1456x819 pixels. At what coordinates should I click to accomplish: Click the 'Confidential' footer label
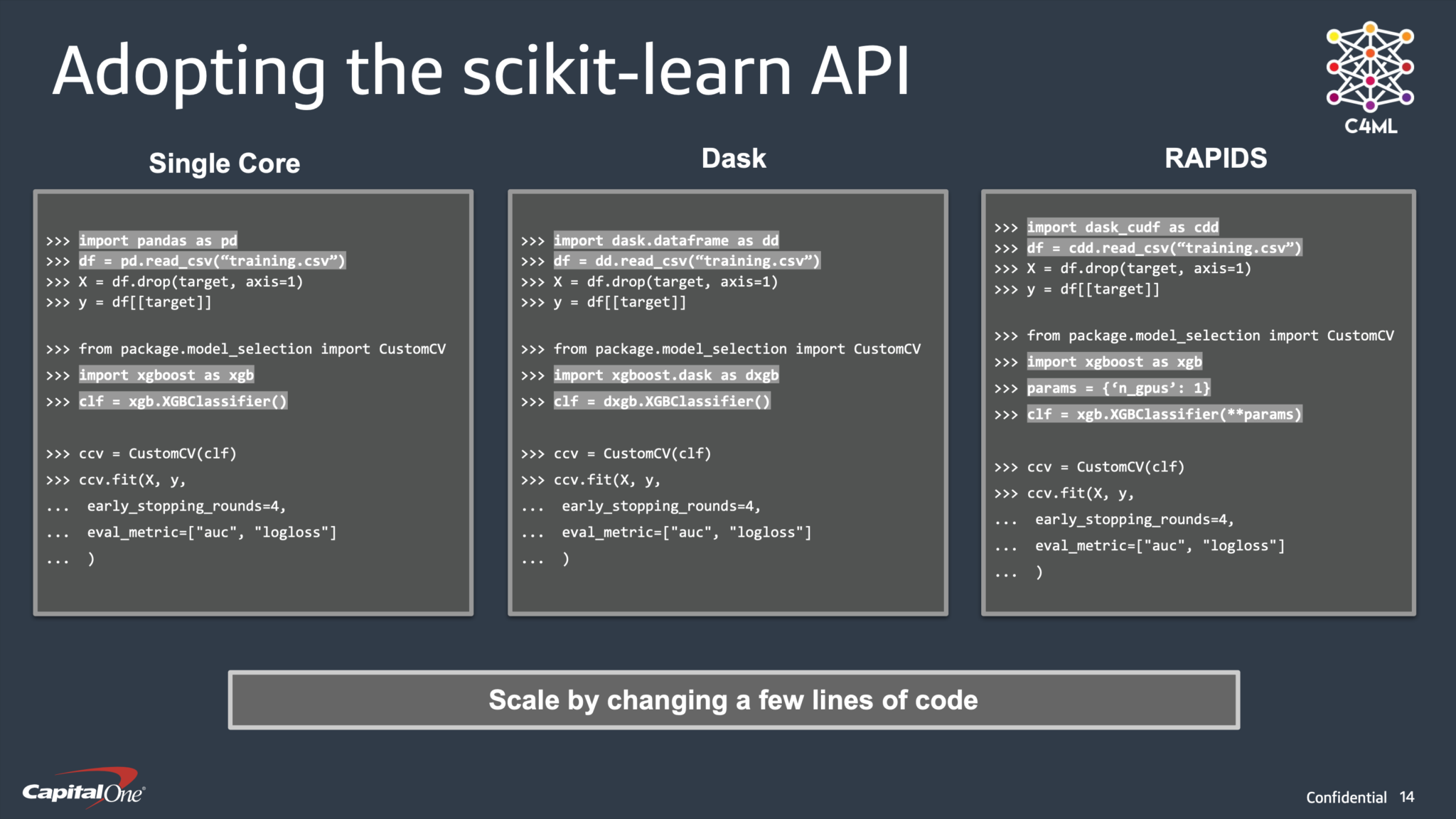pyautogui.click(x=1346, y=797)
